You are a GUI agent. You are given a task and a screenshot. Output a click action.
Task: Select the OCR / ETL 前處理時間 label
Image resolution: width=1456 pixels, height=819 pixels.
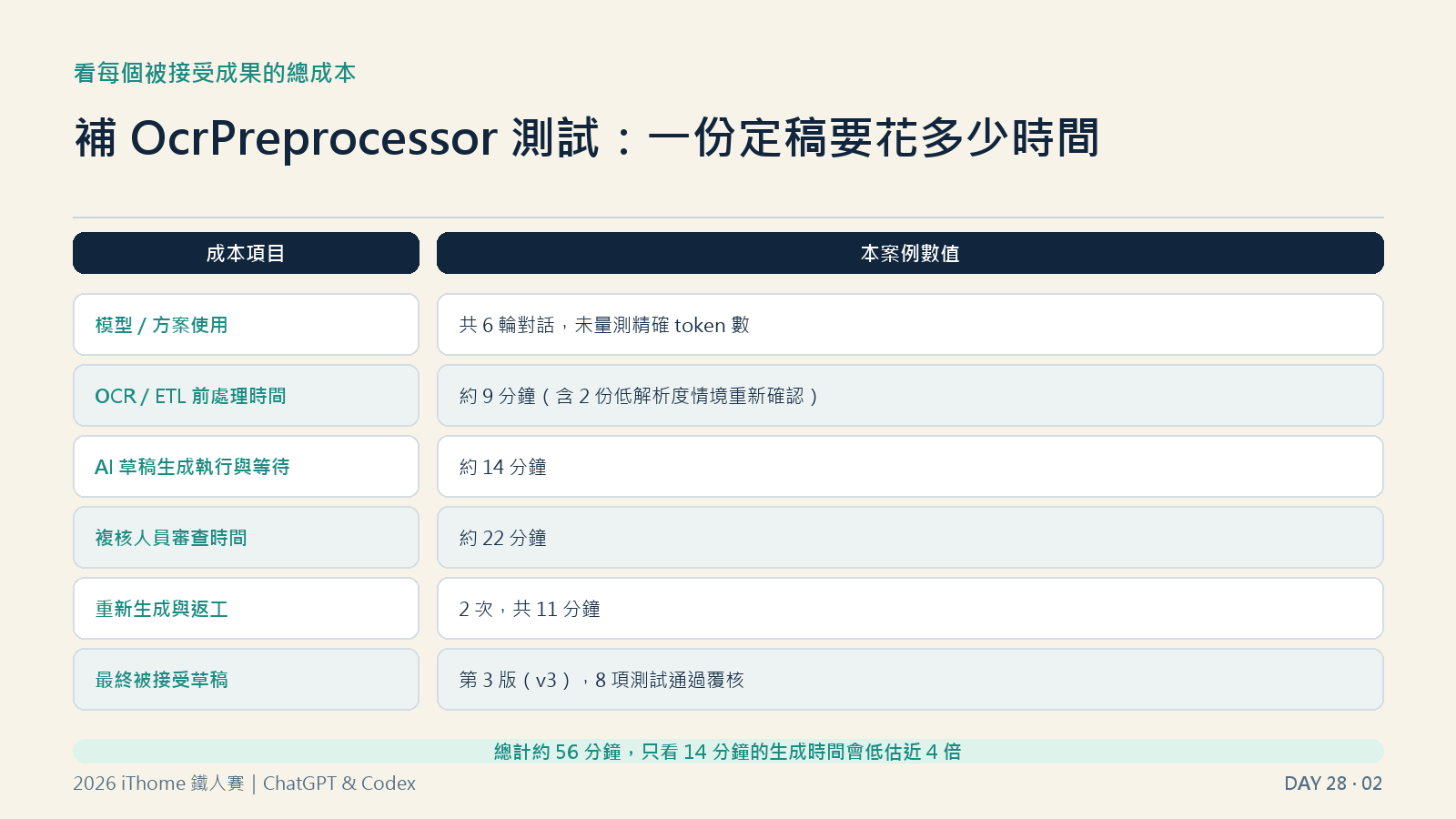(x=246, y=396)
